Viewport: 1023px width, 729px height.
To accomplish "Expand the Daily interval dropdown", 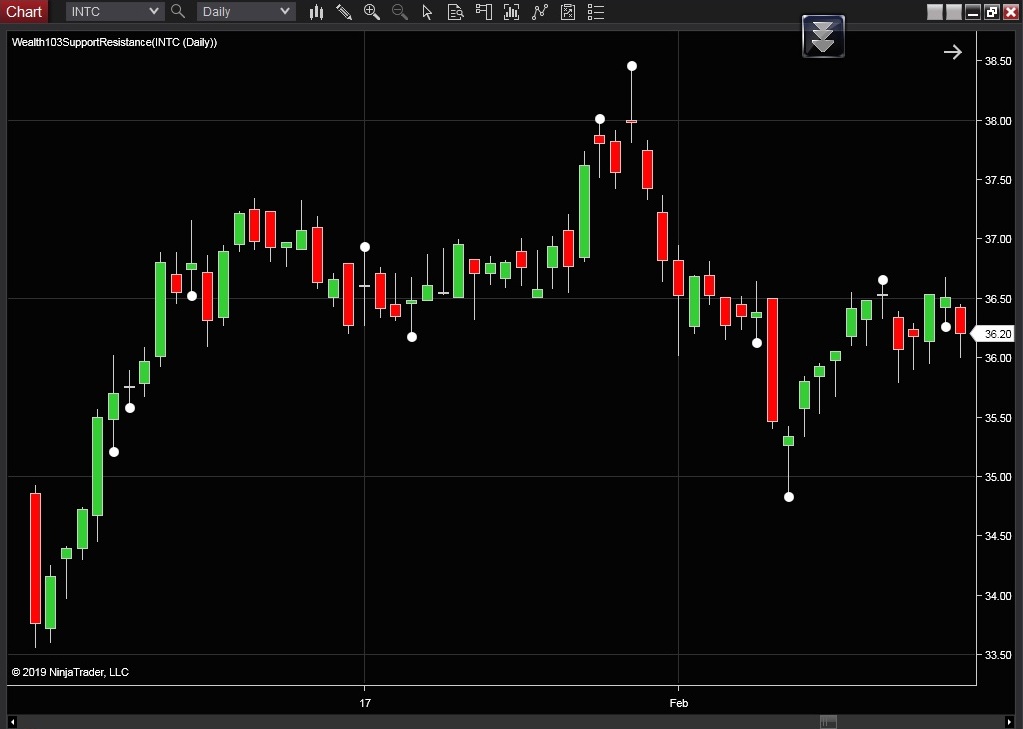I will (x=285, y=12).
